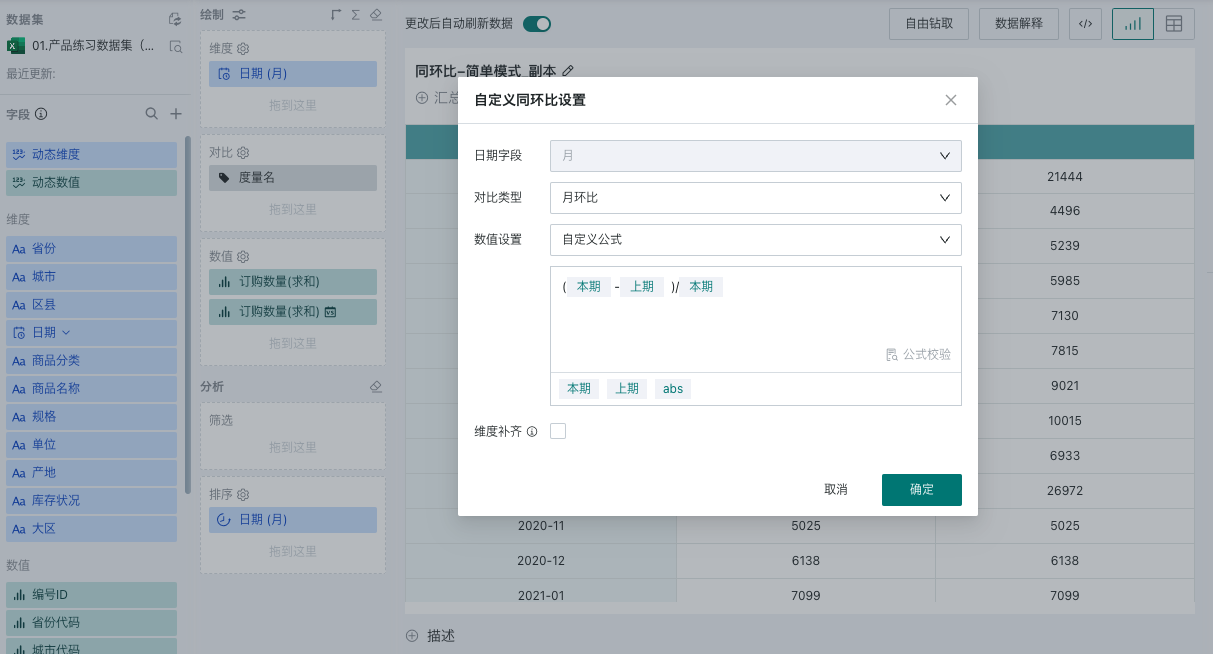Select the 动态数值 field
1213x654 pixels.
(x=91, y=183)
